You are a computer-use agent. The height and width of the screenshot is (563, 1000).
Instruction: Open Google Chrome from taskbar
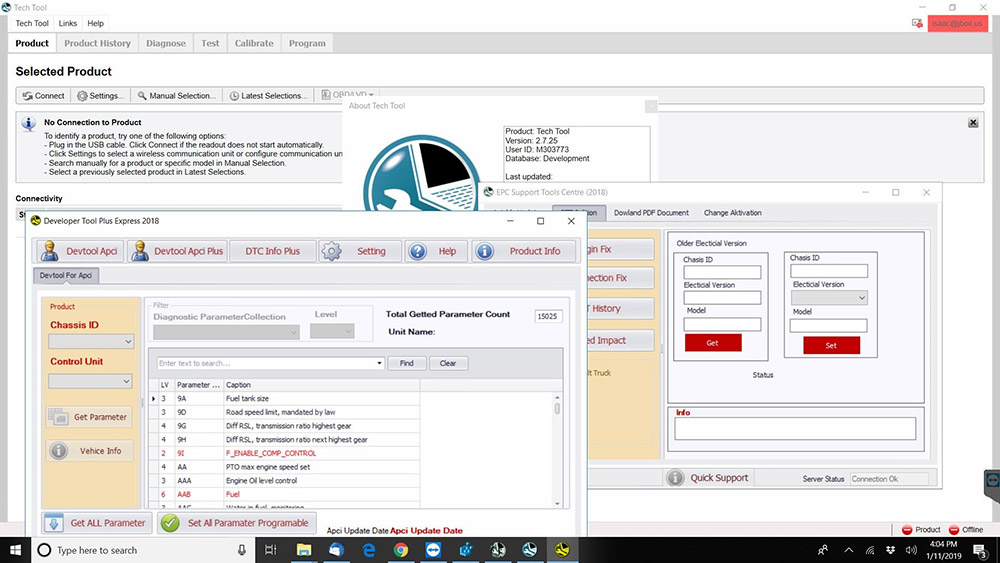click(x=401, y=550)
